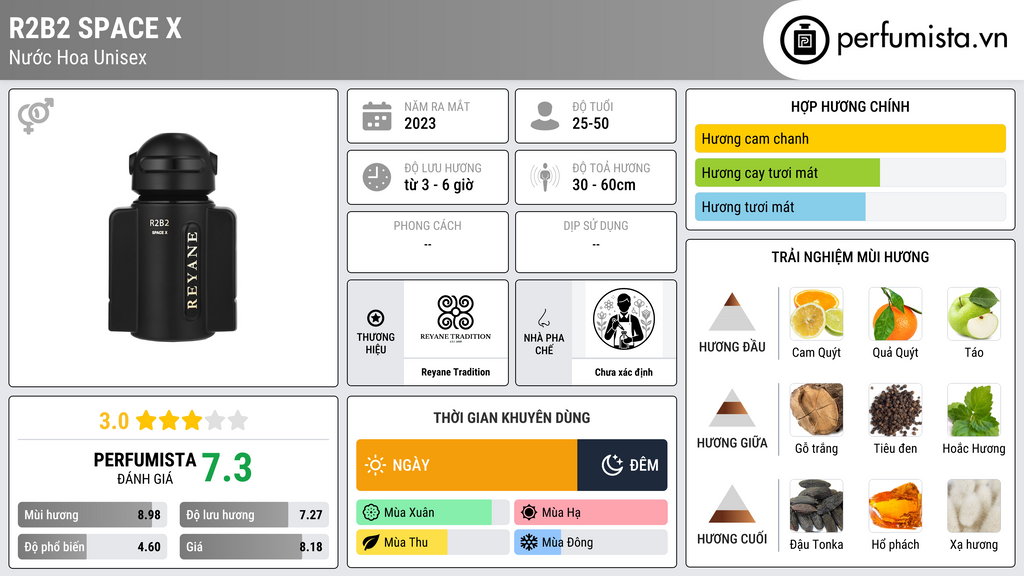
Task: Click the unisex gender symbol icon
Action: 35,116
